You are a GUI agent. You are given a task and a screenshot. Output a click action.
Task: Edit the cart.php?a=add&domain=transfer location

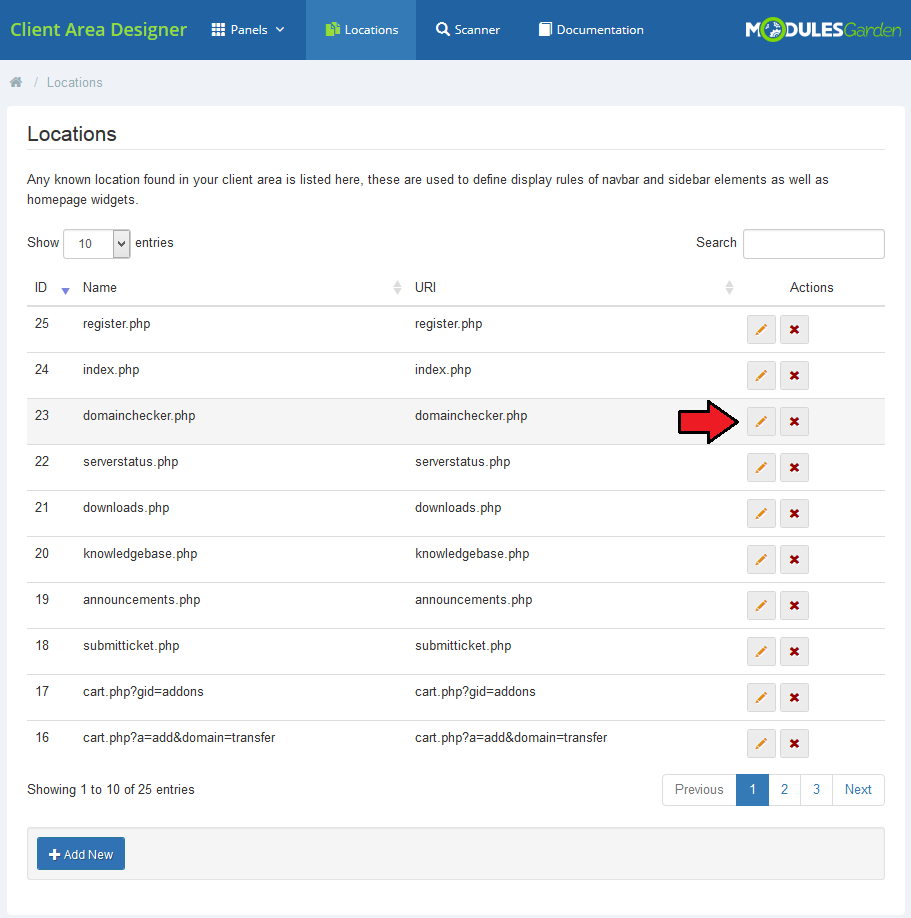761,744
